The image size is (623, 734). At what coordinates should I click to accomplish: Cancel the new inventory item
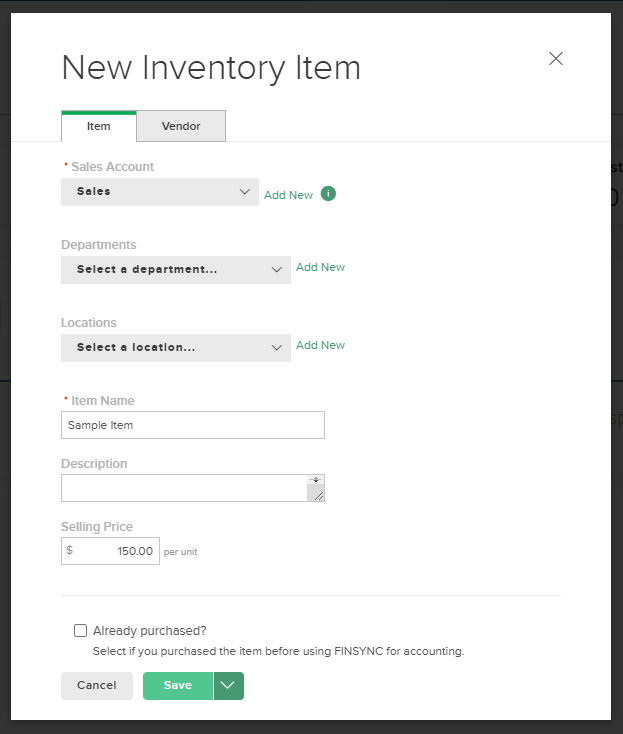(x=97, y=685)
